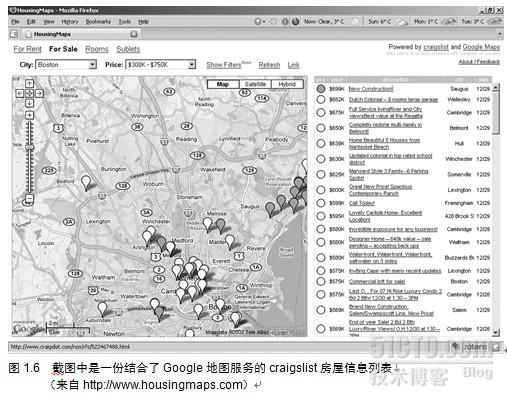507x400 pixels.
Task: Open the File menu
Action: click(15, 22)
